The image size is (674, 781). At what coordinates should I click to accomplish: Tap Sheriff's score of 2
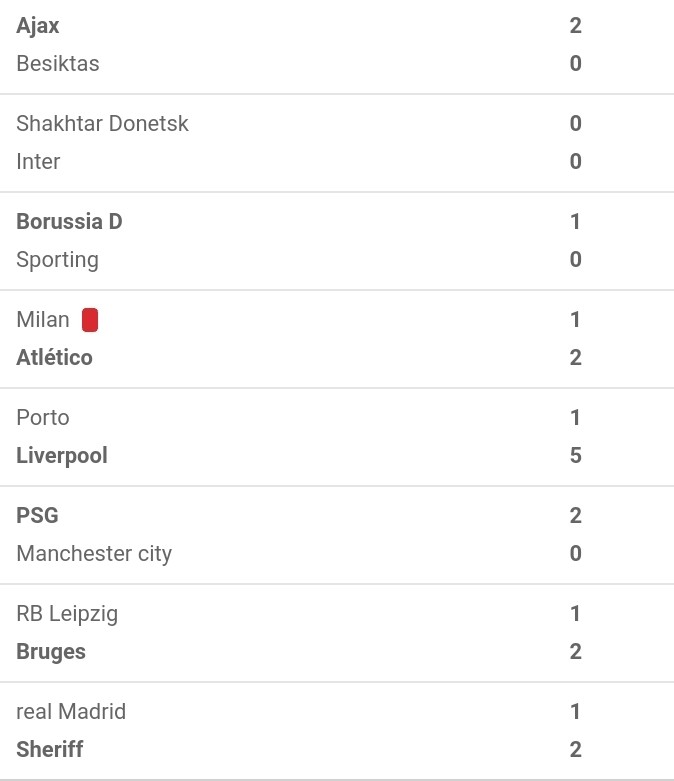(x=575, y=750)
